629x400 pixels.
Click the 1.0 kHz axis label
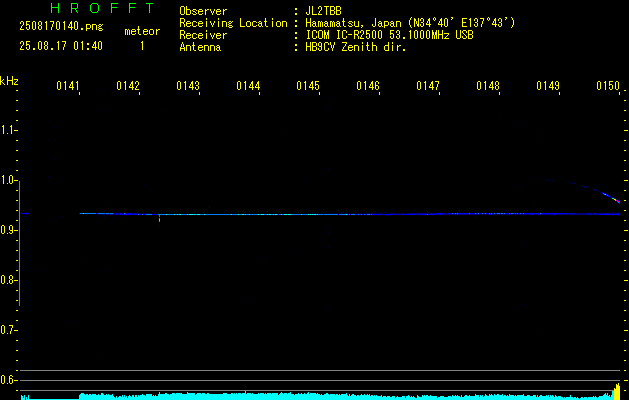point(8,180)
